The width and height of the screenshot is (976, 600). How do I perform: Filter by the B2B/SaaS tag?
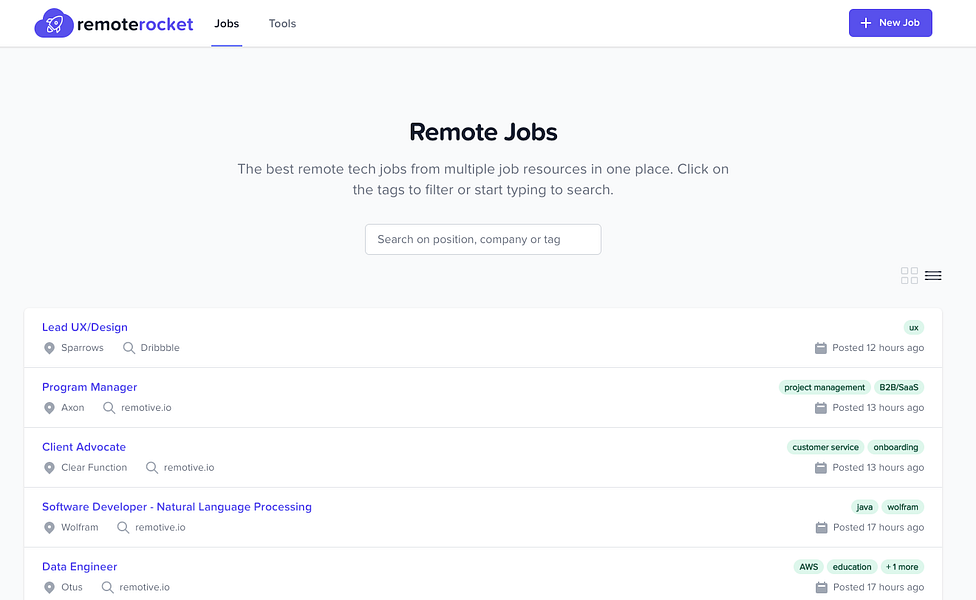[899, 387]
